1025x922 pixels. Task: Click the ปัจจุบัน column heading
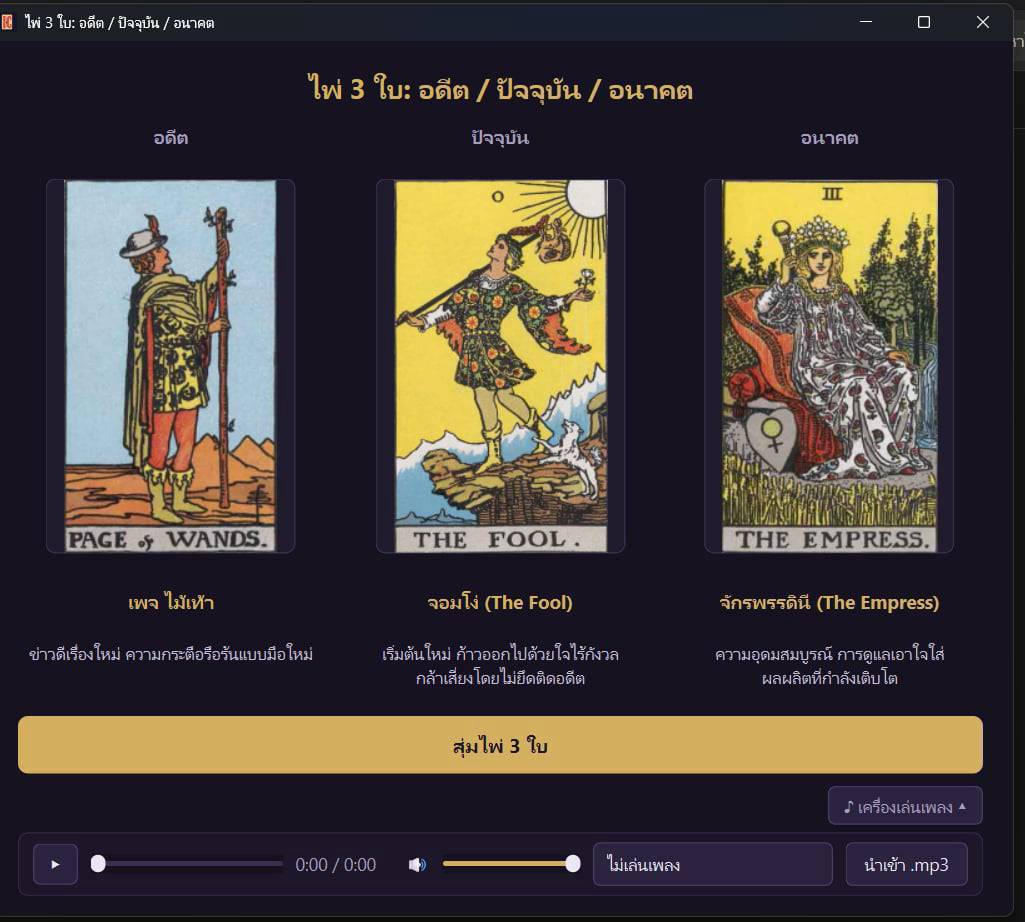point(500,138)
